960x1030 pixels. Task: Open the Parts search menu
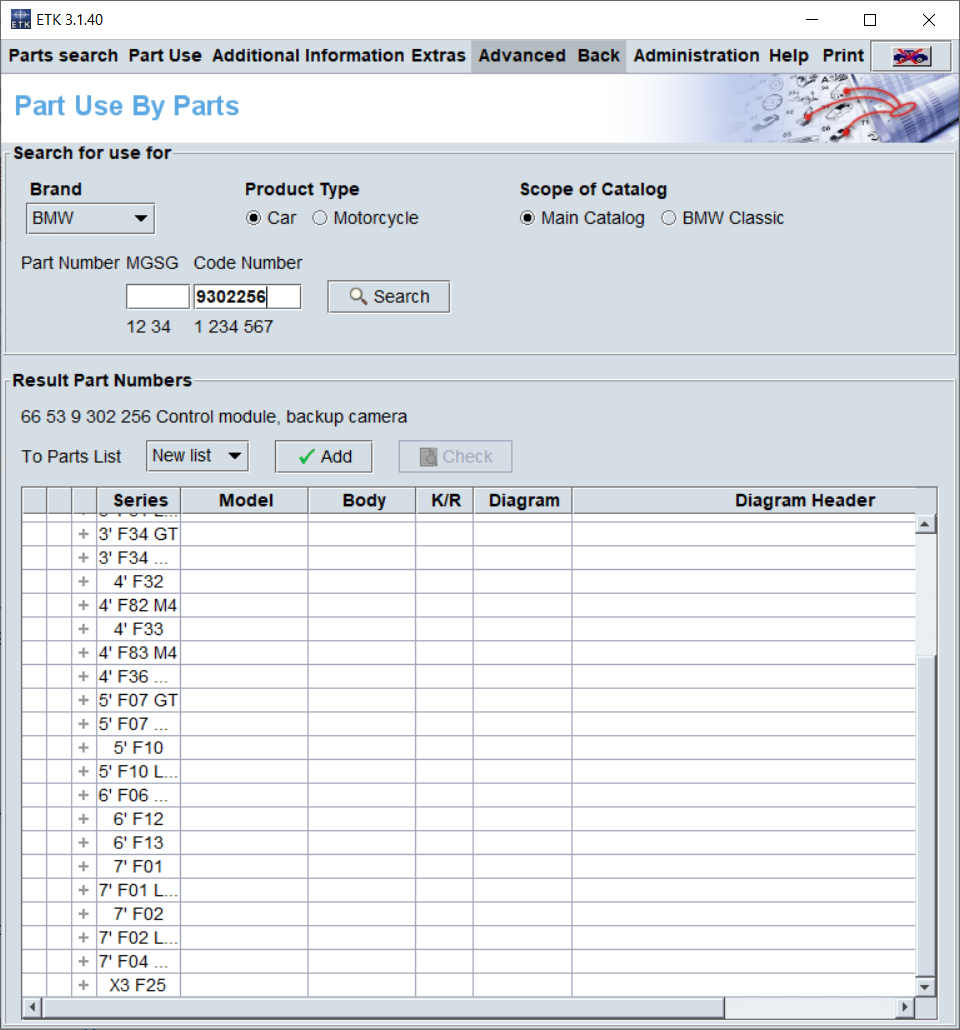[x=63, y=56]
